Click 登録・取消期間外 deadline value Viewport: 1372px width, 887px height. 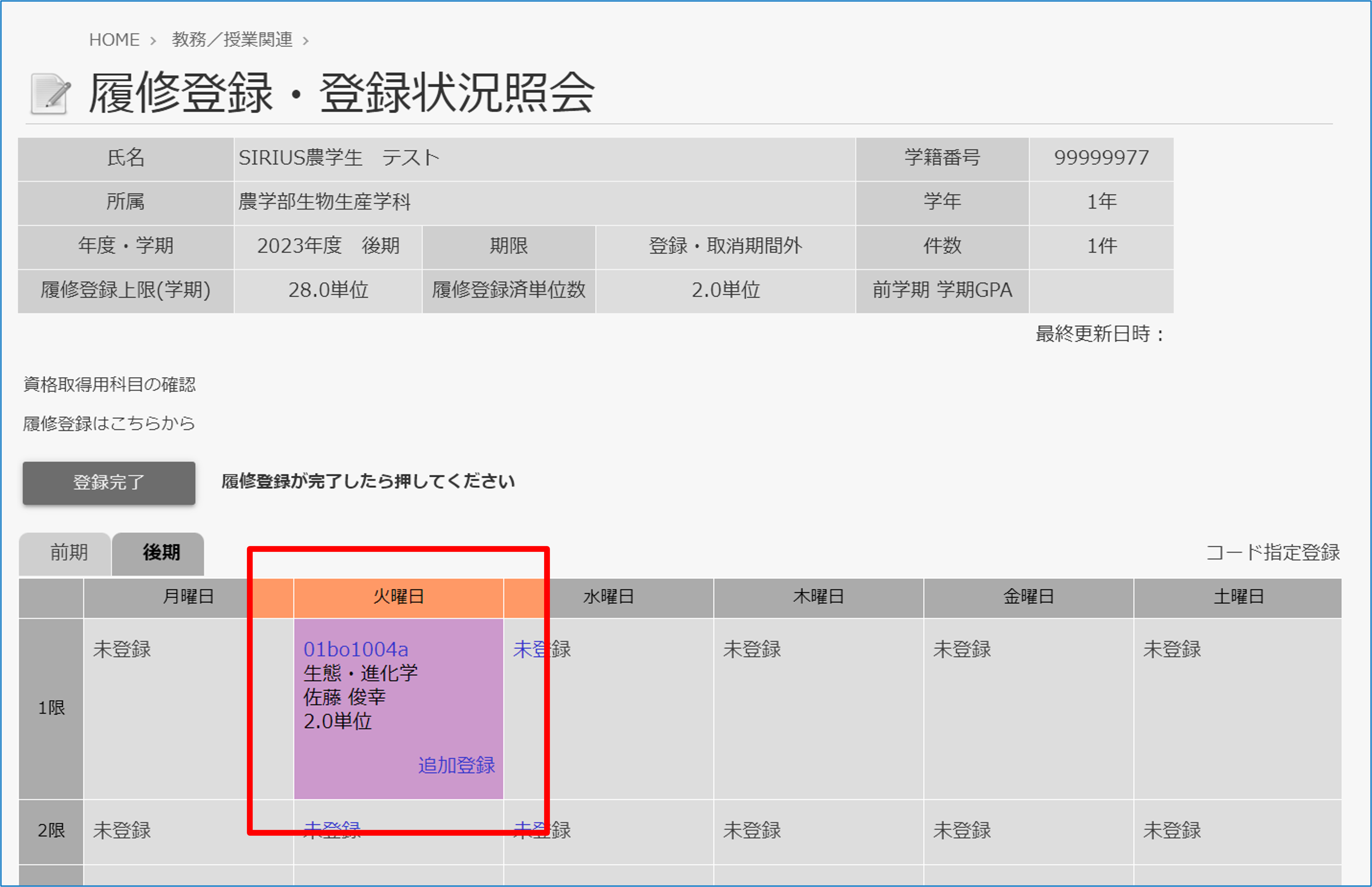click(x=725, y=246)
